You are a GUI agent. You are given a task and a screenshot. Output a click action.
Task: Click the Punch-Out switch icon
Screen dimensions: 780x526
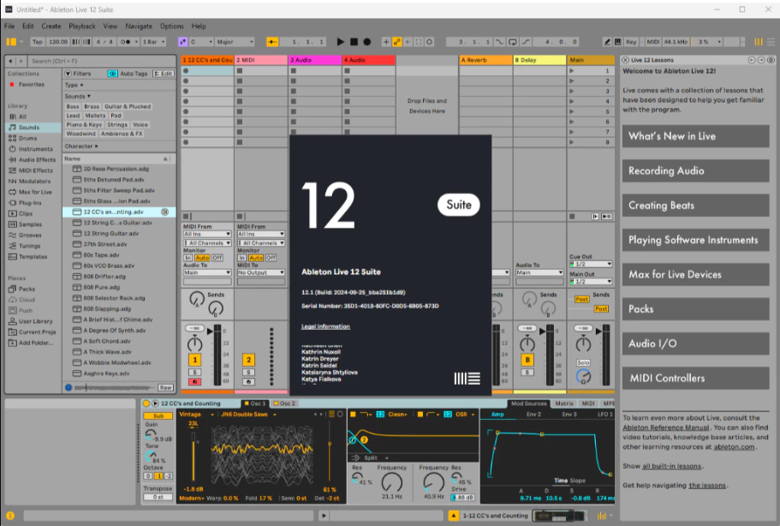pyautogui.click(x=525, y=42)
